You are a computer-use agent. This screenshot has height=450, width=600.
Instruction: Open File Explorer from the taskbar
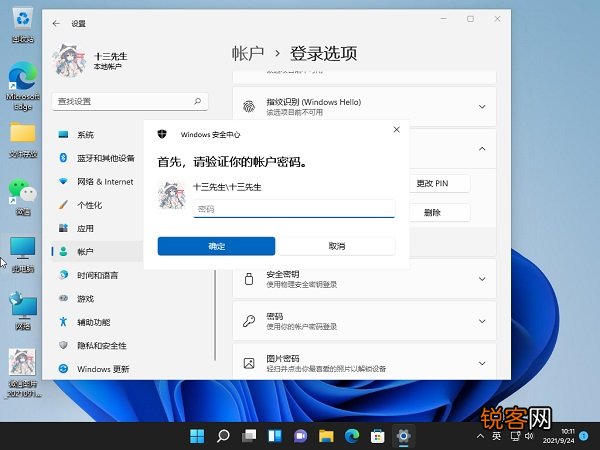(326, 436)
